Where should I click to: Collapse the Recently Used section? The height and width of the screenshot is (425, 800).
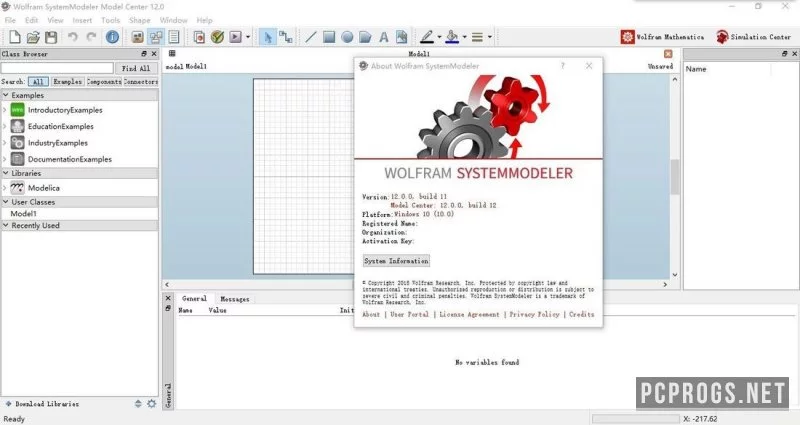(6, 226)
